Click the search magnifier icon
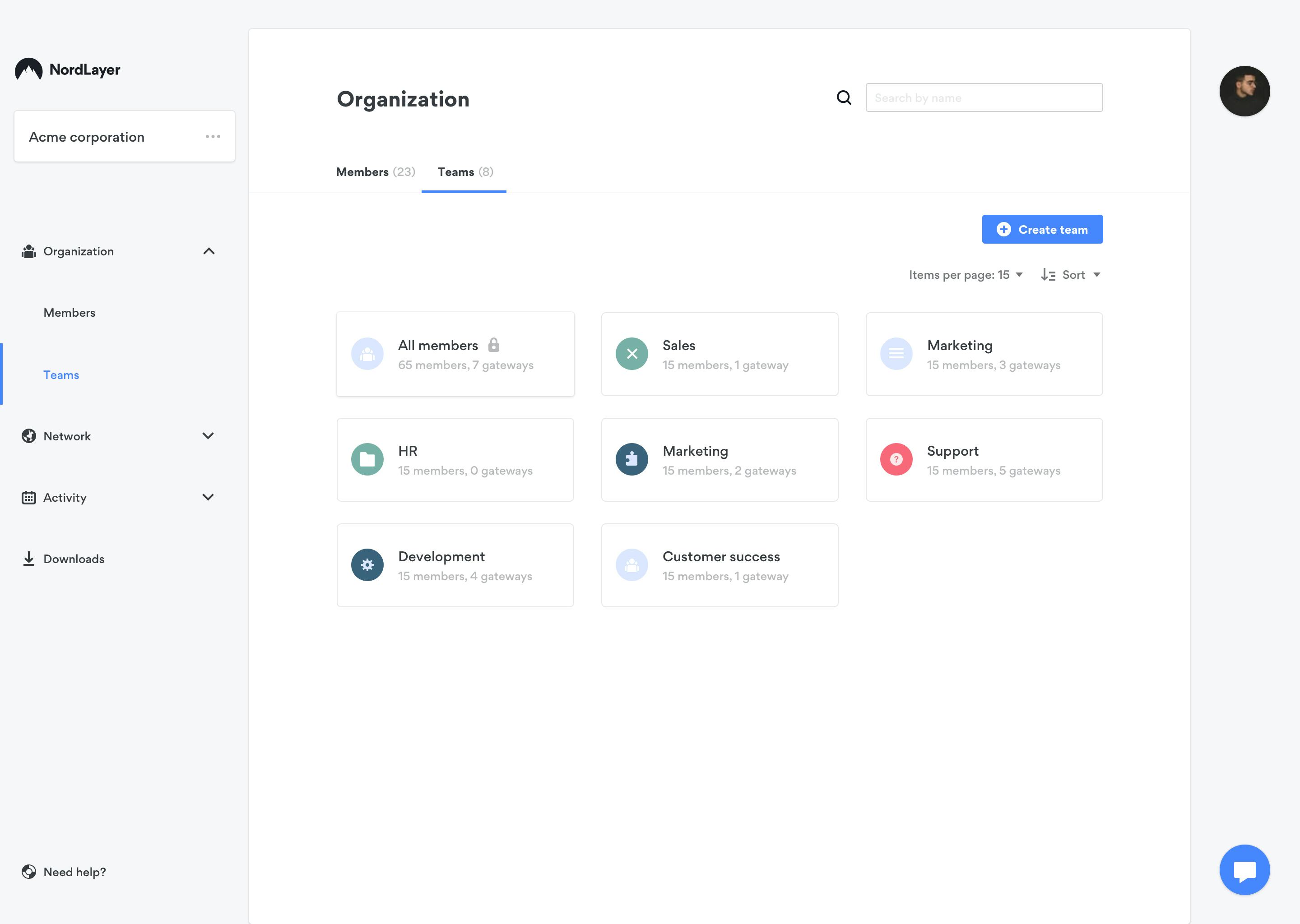Viewport: 1300px width, 924px height. tap(843, 97)
